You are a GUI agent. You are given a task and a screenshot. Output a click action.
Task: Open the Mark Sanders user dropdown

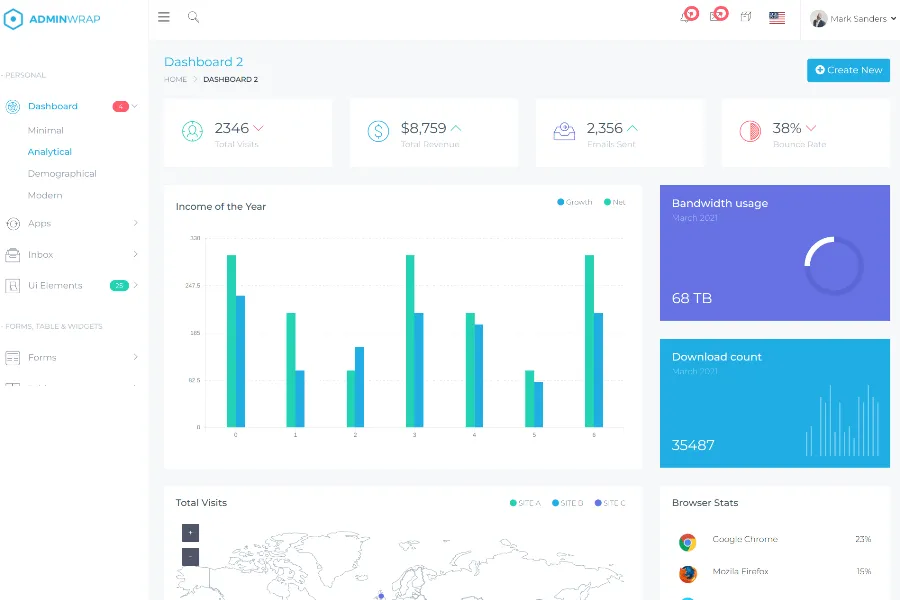tap(853, 19)
